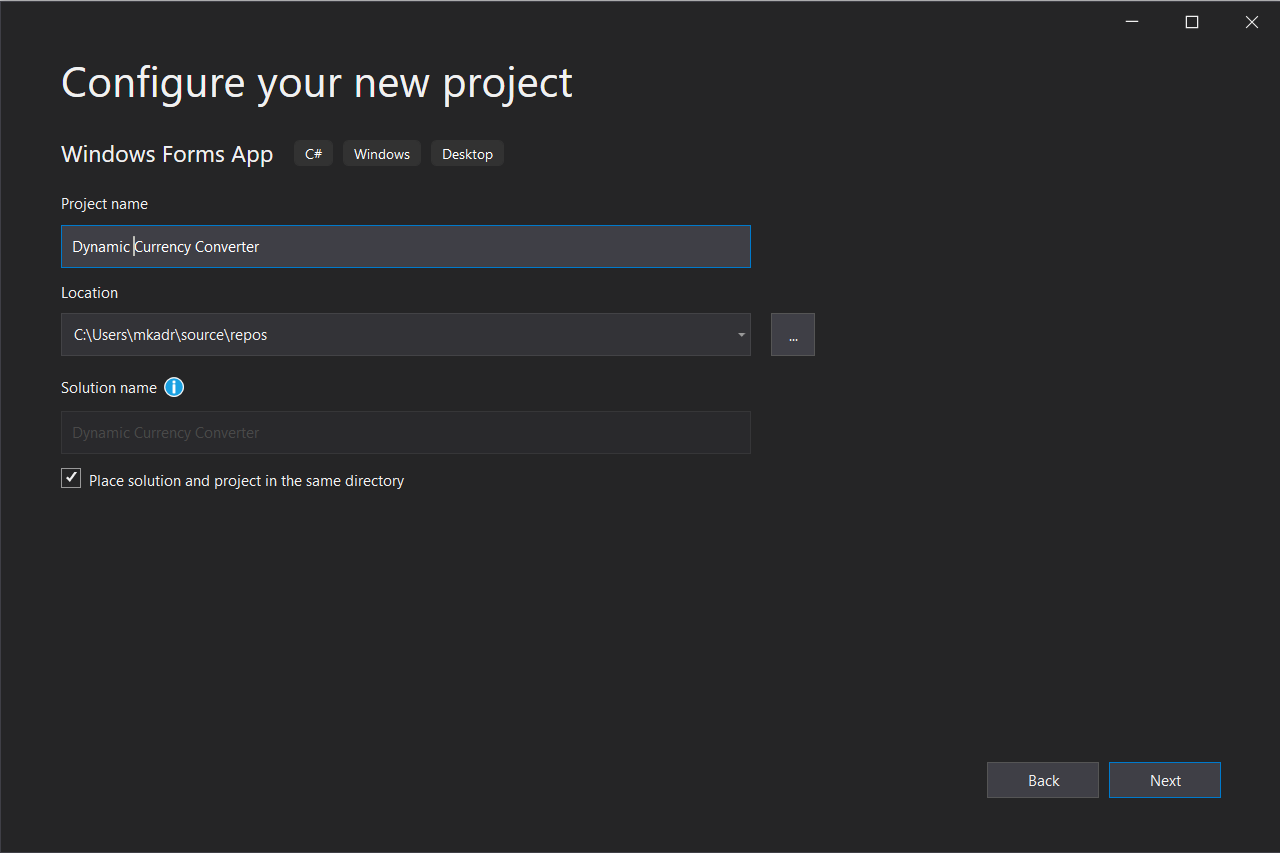
Task: Click the Location label
Action: tap(89, 293)
